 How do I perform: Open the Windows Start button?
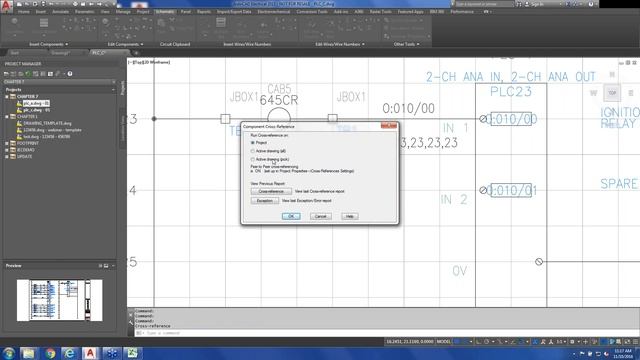pos(9,353)
